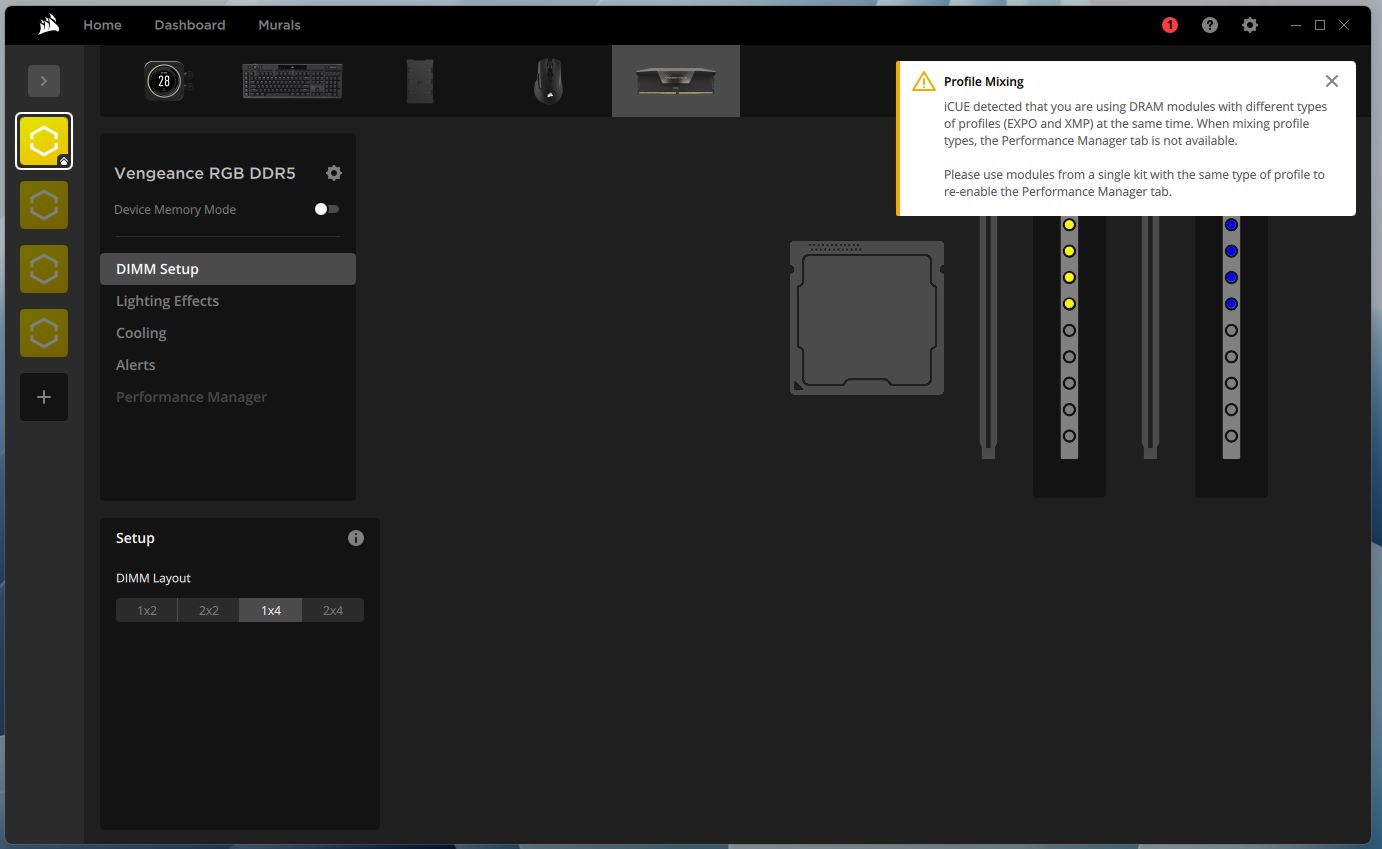Select the mouse device thumbnail

point(548,81)
